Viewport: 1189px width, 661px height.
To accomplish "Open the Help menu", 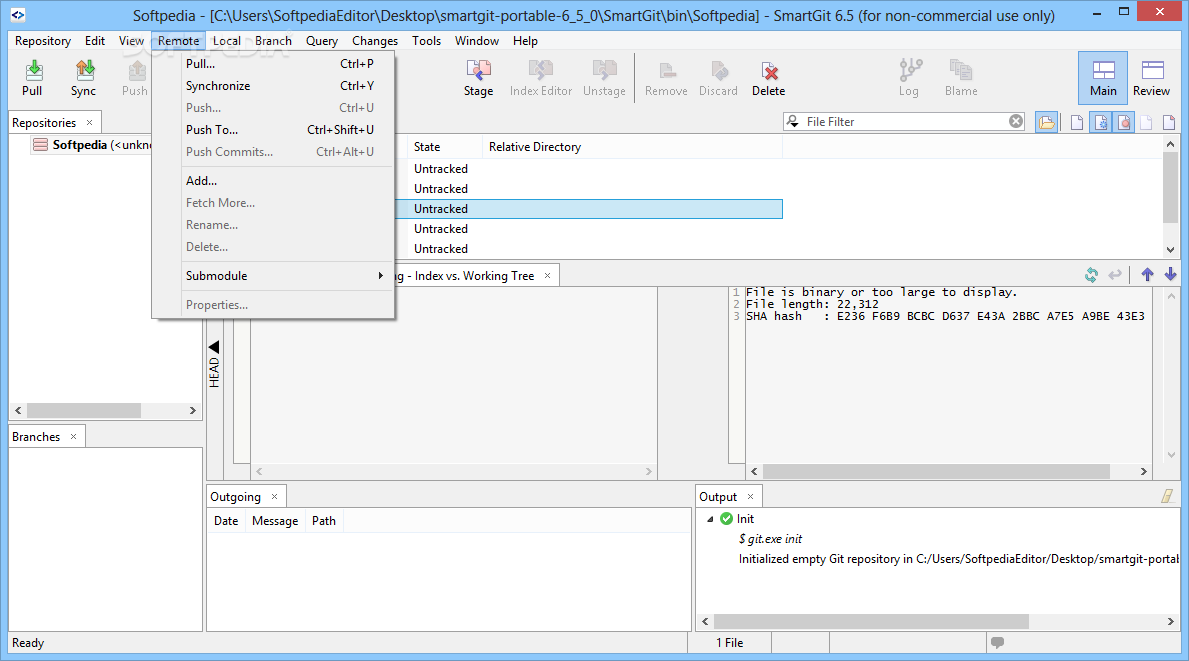I will point(525,41).
